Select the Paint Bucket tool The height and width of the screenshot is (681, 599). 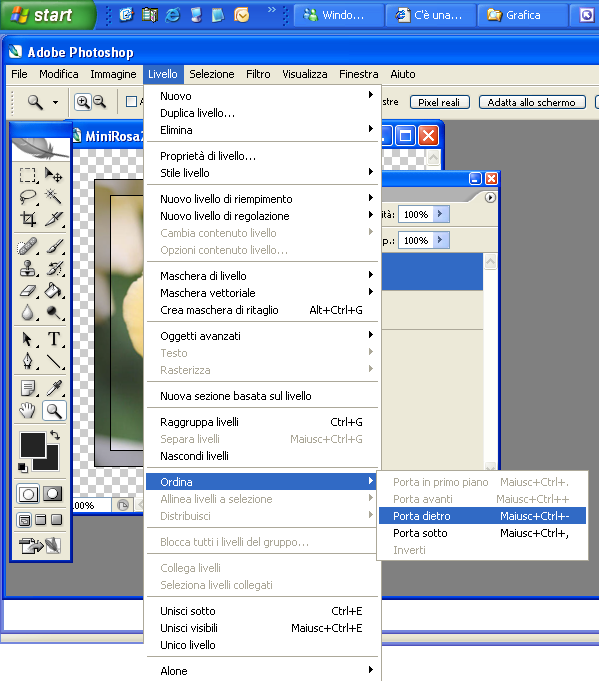point(54,290)
